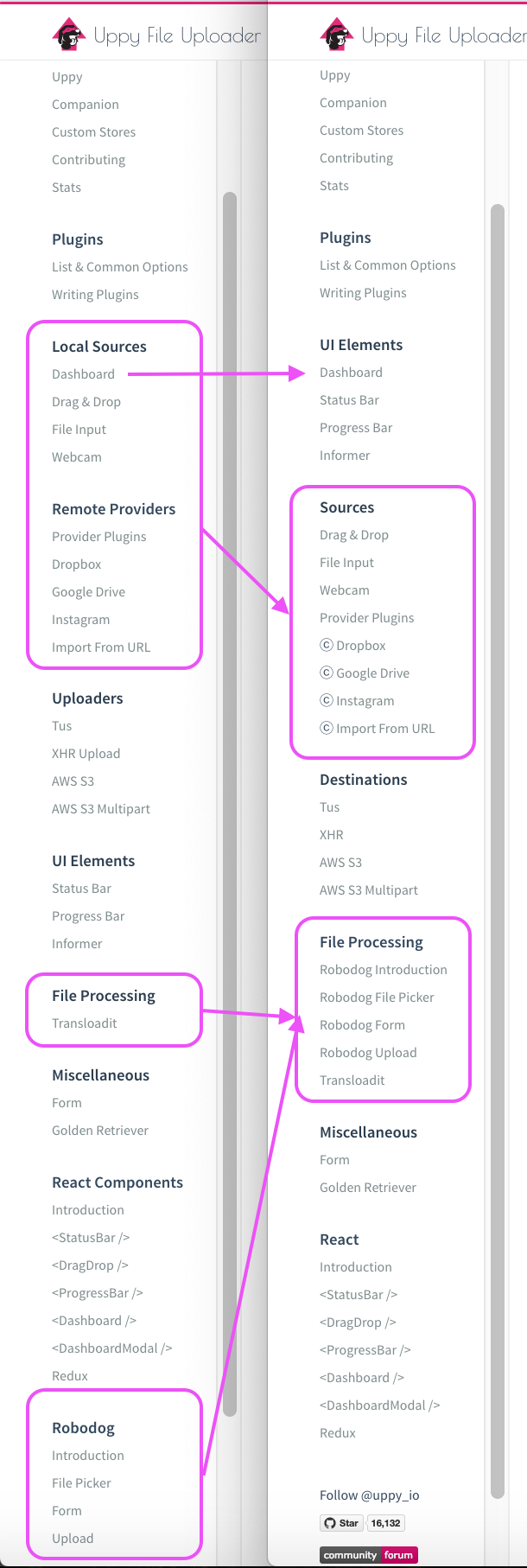Click the Companion icon beside Import From URL
Image resolution: width=527 pixels, height=1568 pixels.
[327, 728]
